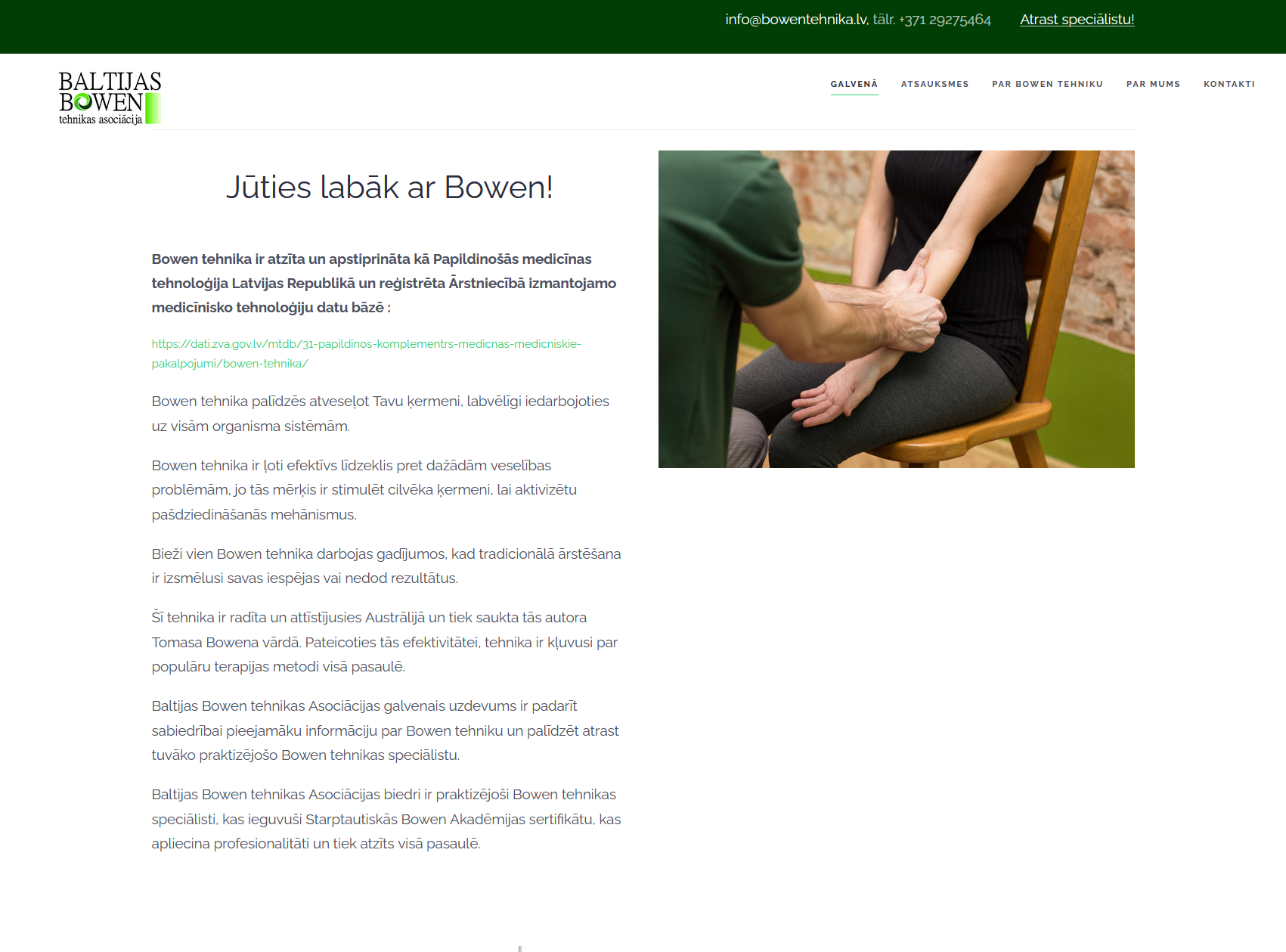Click the underline beneath GALVENĀ
Image resolution: width=1286 pixels, height=952 pixels.
(x=854, y=95)
